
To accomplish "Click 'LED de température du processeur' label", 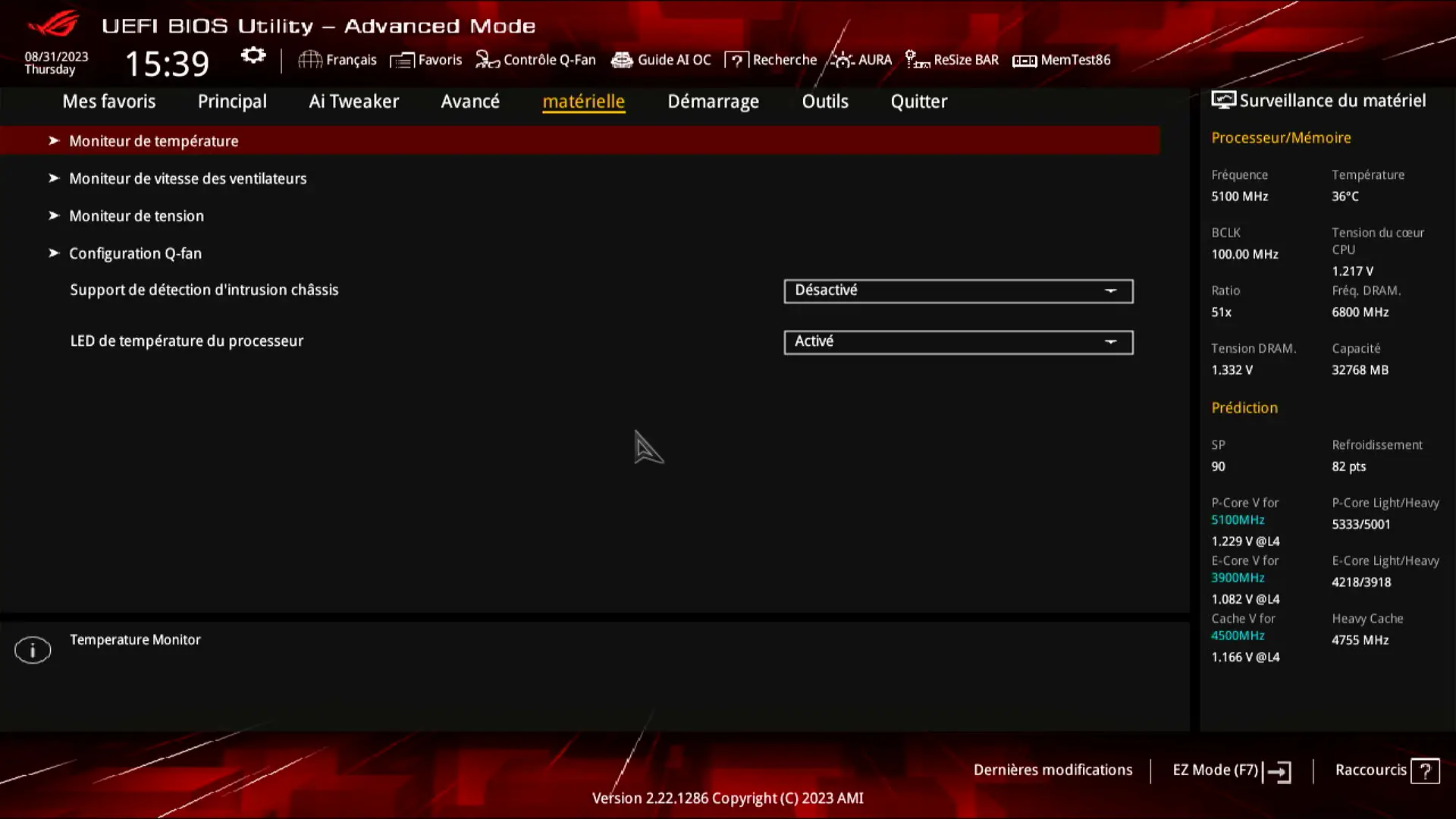I will pos(187,340).
